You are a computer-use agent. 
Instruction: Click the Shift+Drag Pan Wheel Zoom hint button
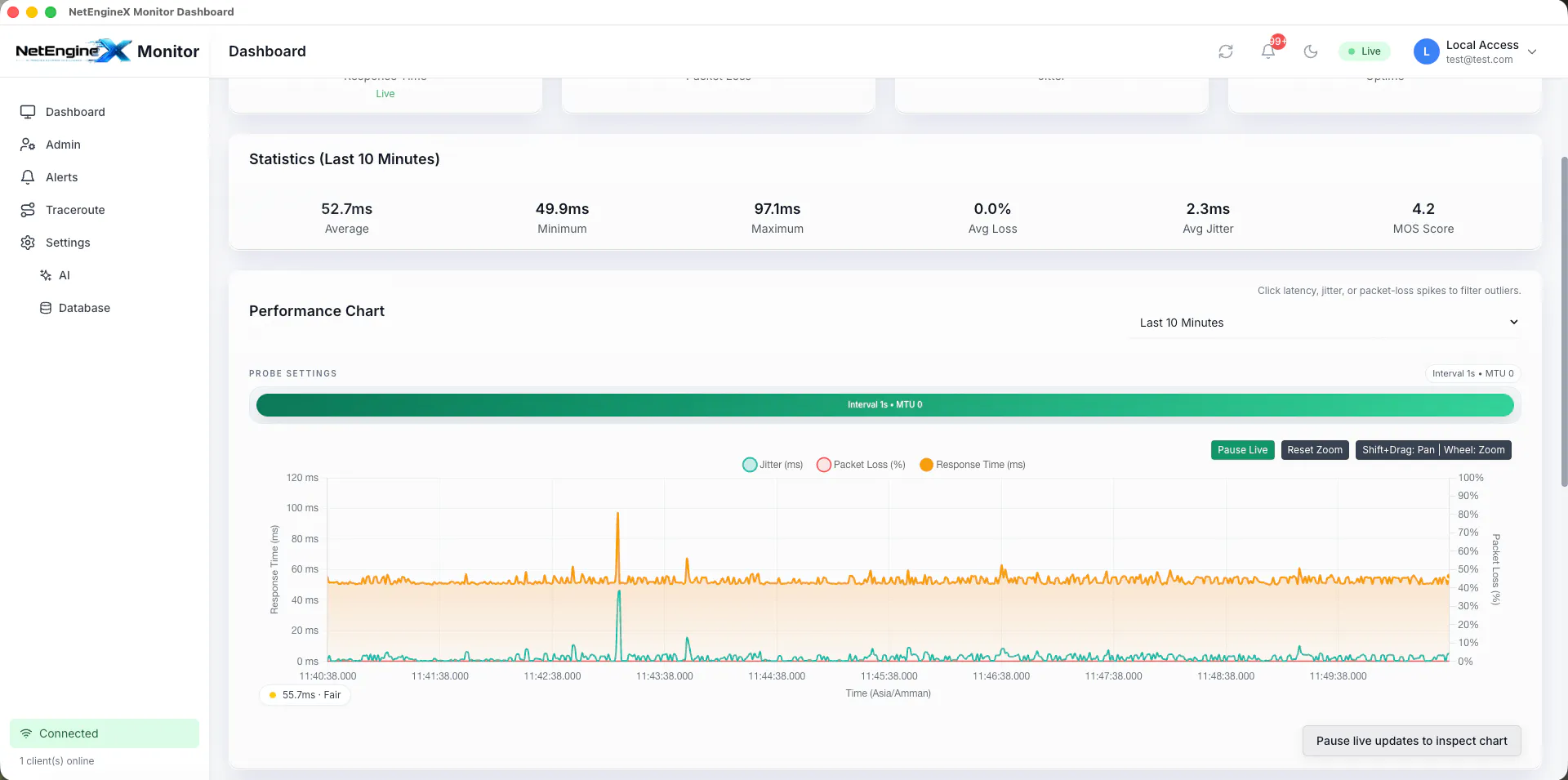(x=1433, y=450)
